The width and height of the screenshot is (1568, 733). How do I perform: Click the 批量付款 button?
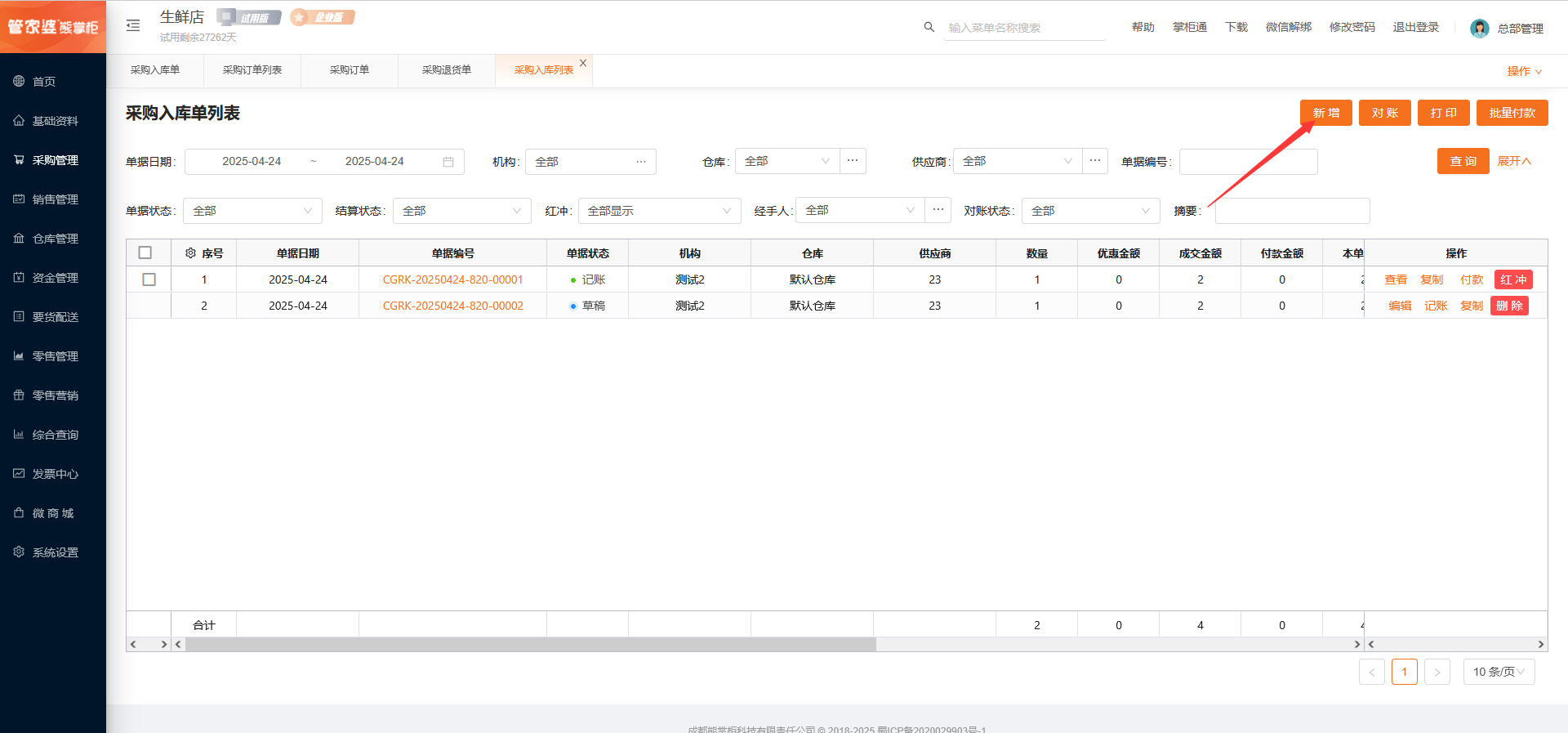1512,113
